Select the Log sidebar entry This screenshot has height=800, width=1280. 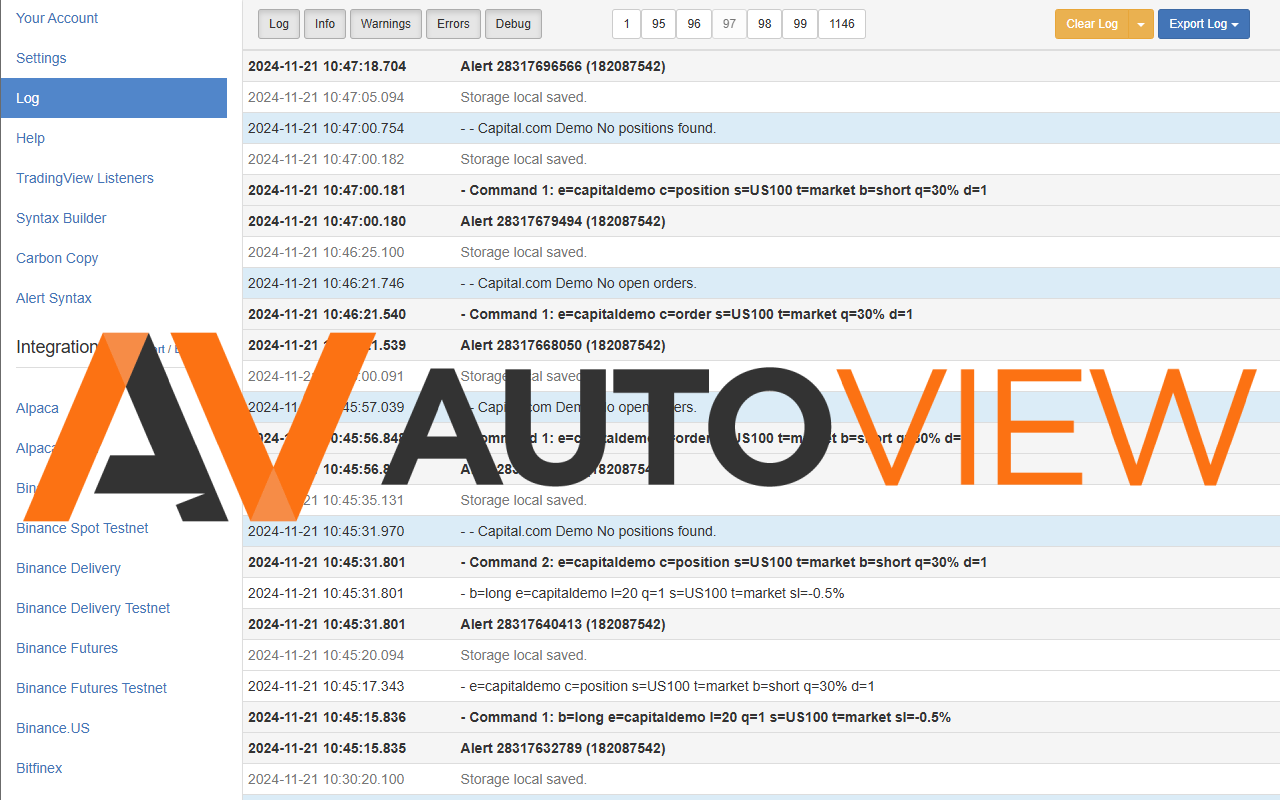[27, 97]
